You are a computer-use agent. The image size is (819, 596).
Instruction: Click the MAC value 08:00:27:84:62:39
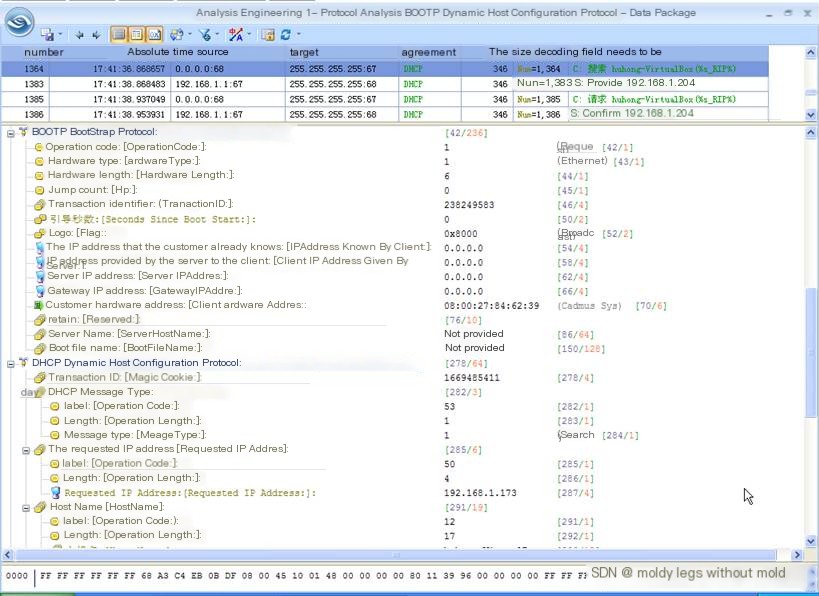click(x=492, y=306)
